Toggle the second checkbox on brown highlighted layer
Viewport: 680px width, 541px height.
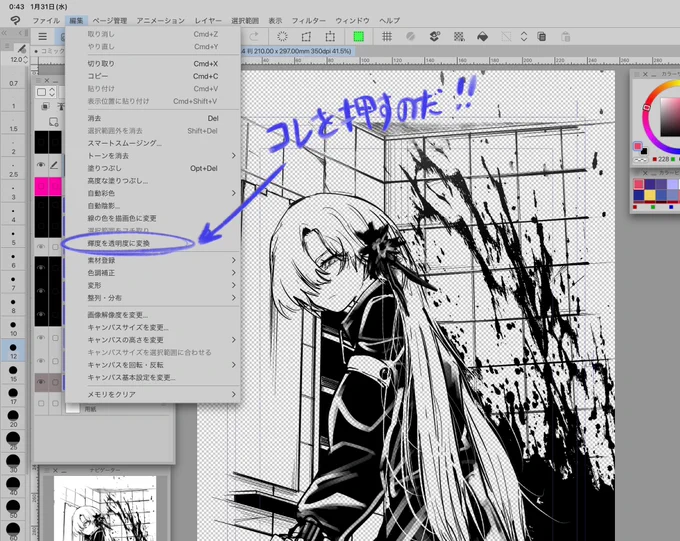pyautogui.click(x=55, y=382)
